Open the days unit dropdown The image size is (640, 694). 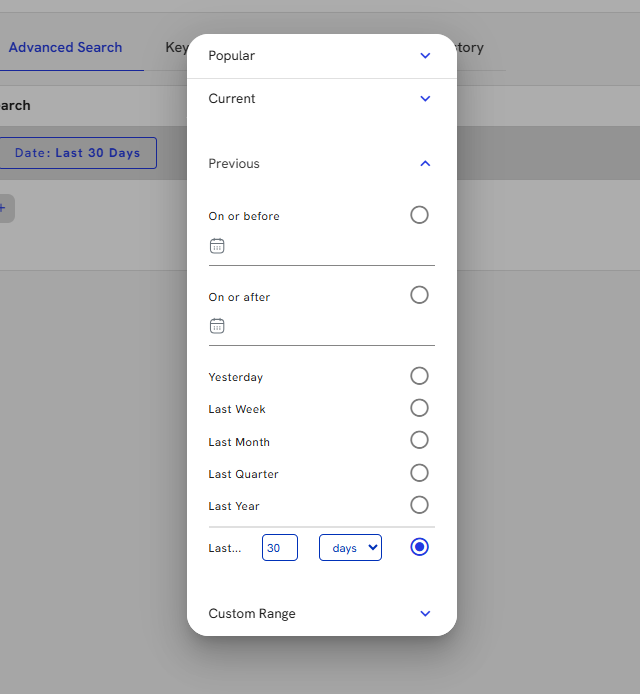[x=351, y=547]
